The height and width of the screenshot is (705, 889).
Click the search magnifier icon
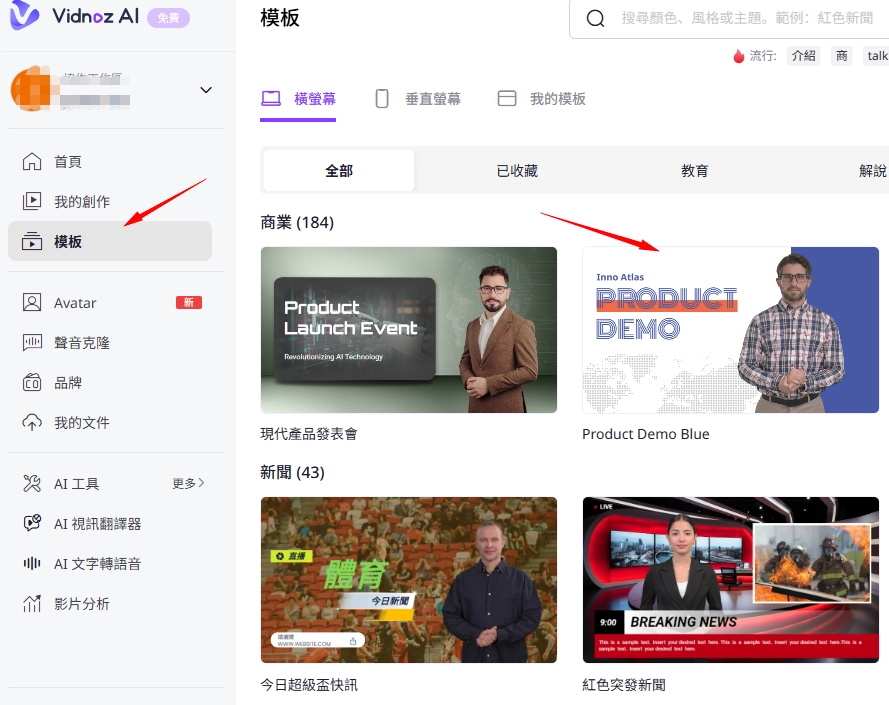(595, 18)
